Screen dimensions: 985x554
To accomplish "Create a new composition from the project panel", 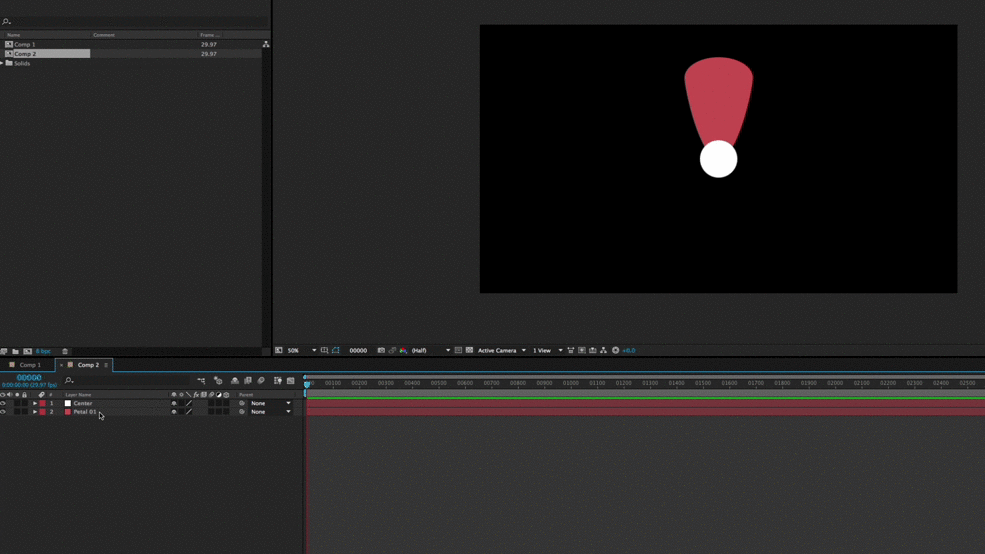I will (28, 351).
